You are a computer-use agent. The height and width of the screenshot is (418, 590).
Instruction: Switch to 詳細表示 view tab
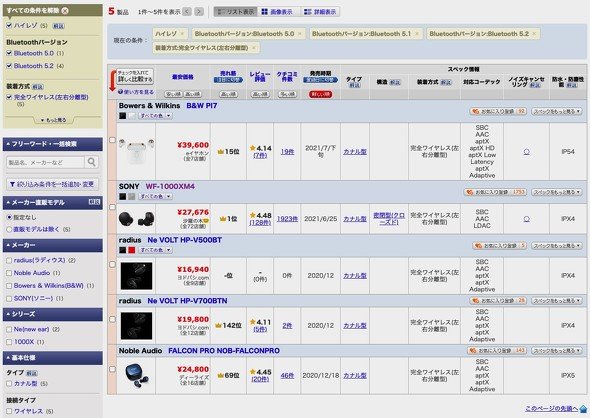(320, 12)
